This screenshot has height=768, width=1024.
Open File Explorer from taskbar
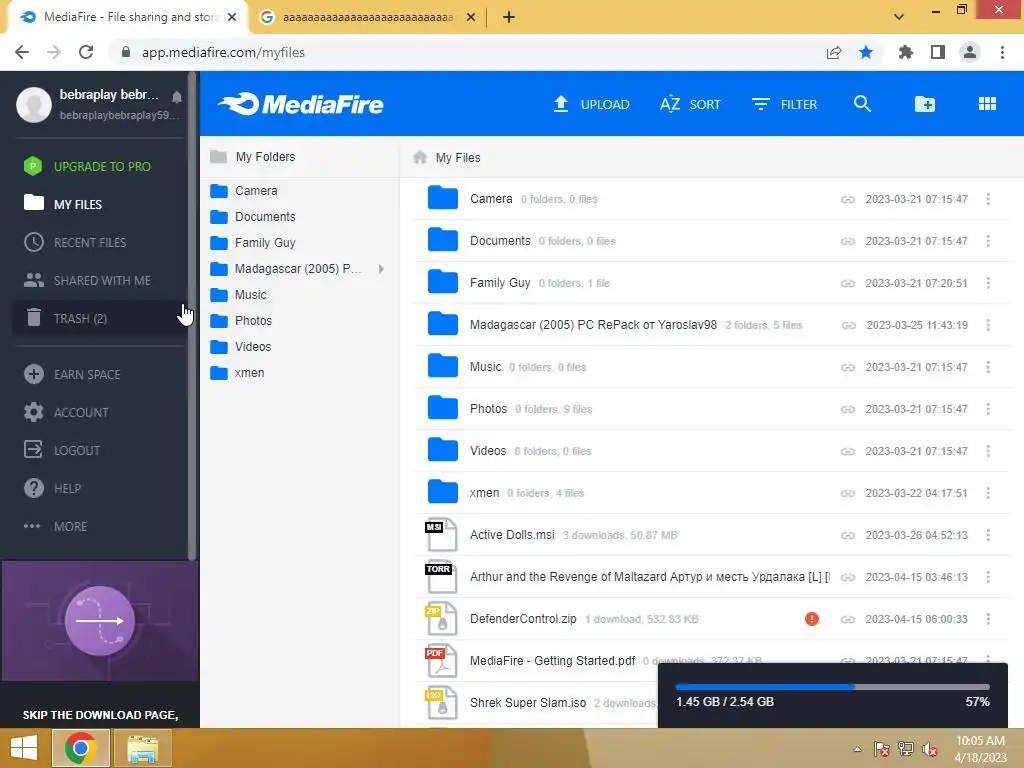142,748
